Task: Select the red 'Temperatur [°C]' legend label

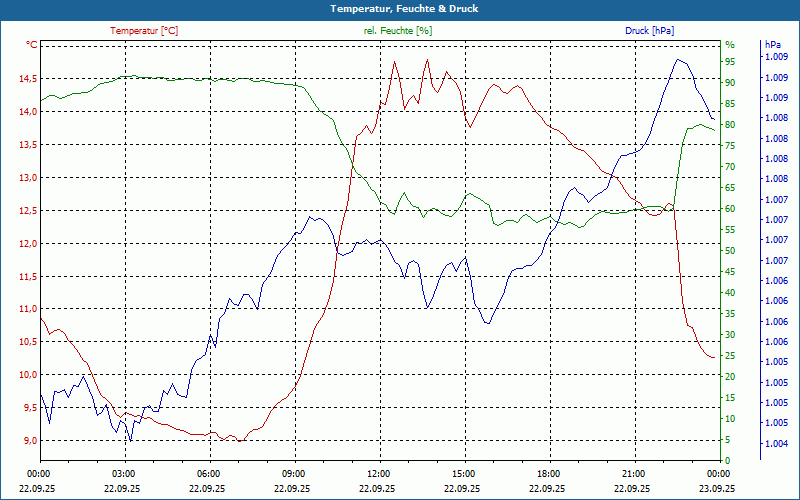Action: [144, 31]
